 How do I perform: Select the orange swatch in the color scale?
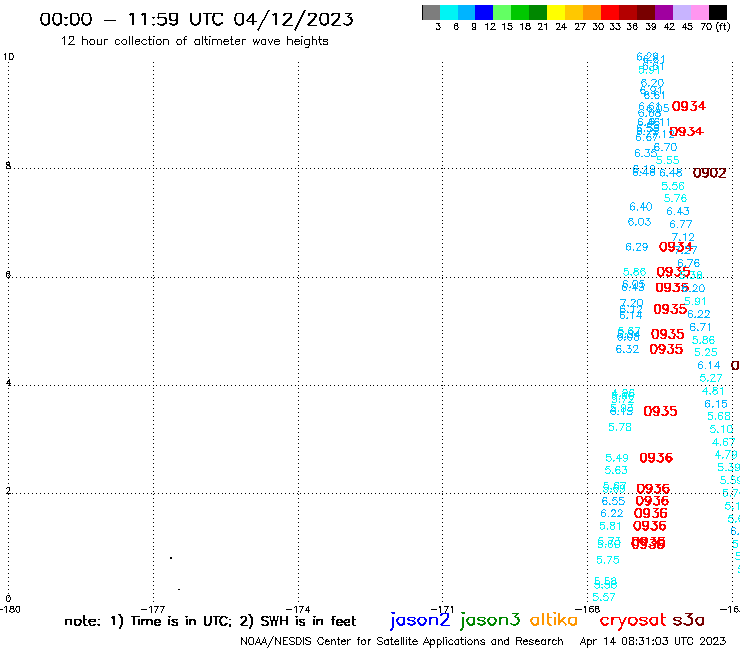pyautogui.click(x=592, y=12)
